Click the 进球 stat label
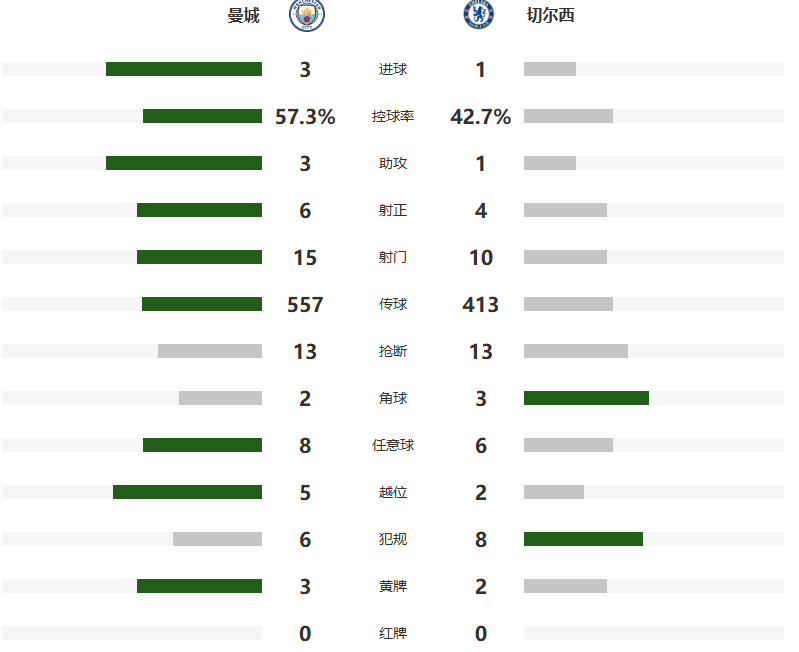Image resolution: width=799 pixels, height=652 pixels. (393, 70)
